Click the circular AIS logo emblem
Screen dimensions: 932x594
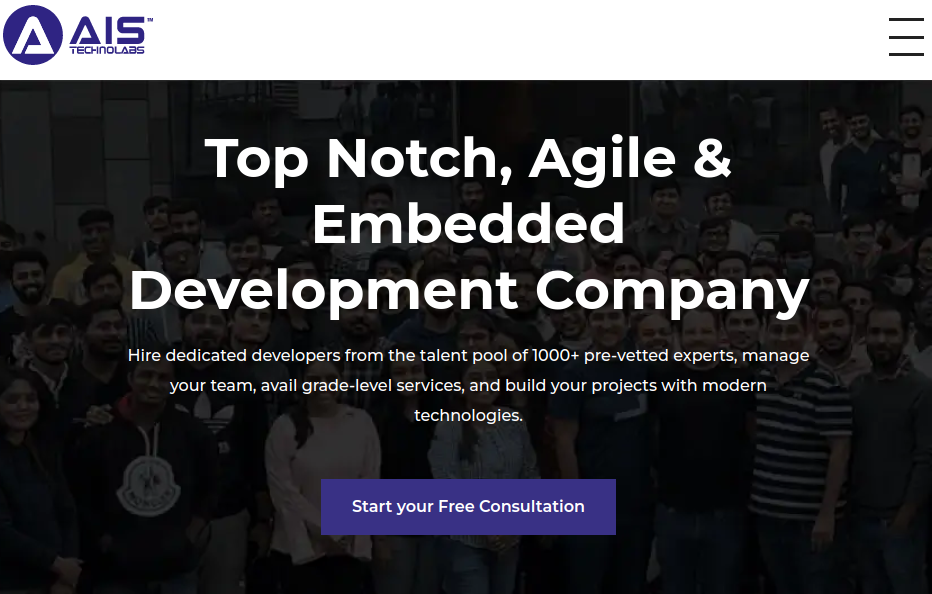pos(33,36)
